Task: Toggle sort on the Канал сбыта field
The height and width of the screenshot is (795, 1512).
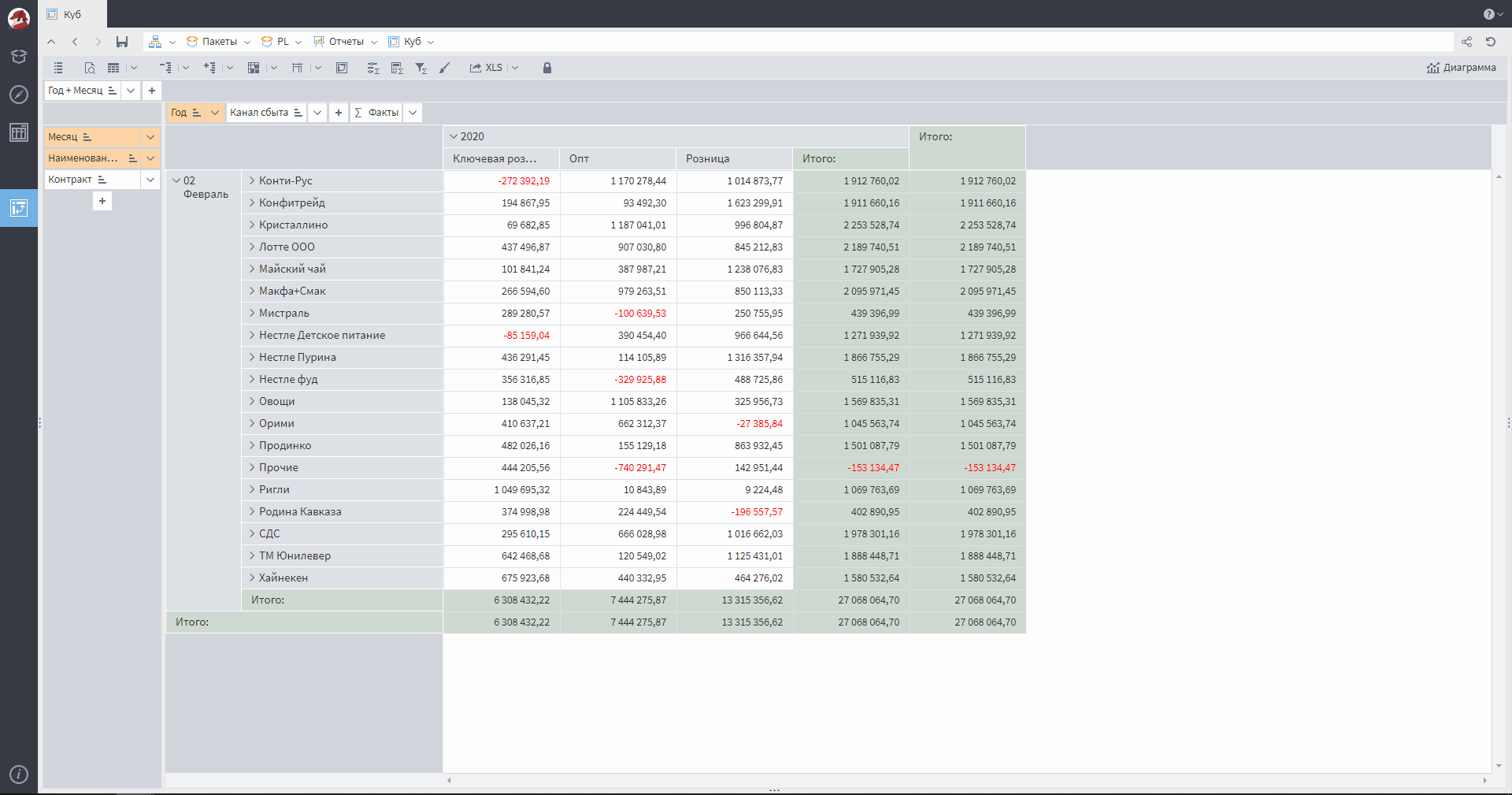Action: pyautogui.click(x=298, y=113)
